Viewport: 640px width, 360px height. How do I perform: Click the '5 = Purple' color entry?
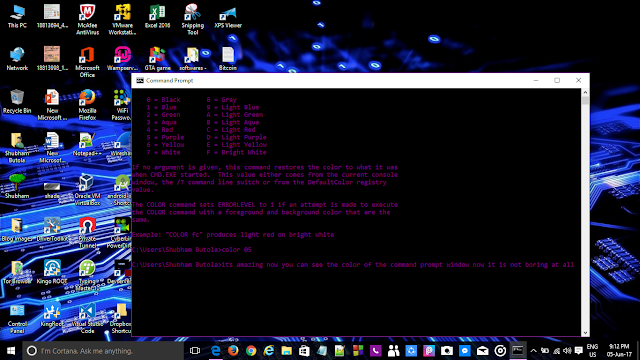pos(165,137)
